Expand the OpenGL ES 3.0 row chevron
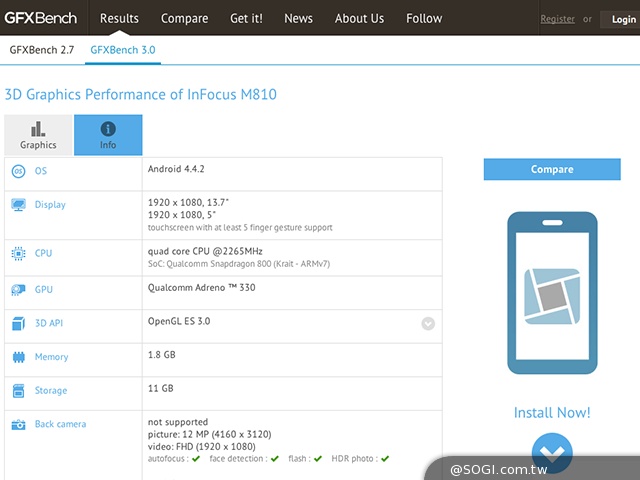 click(428, 324)
